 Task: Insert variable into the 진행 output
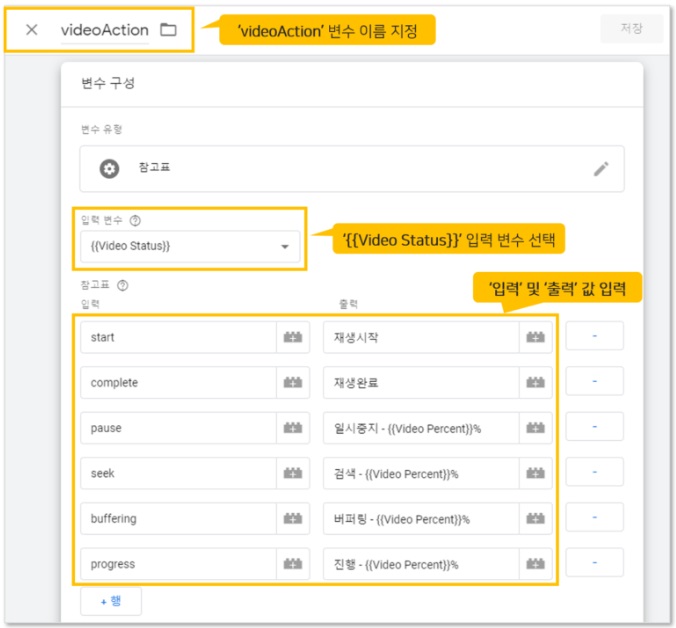[535, 564]
